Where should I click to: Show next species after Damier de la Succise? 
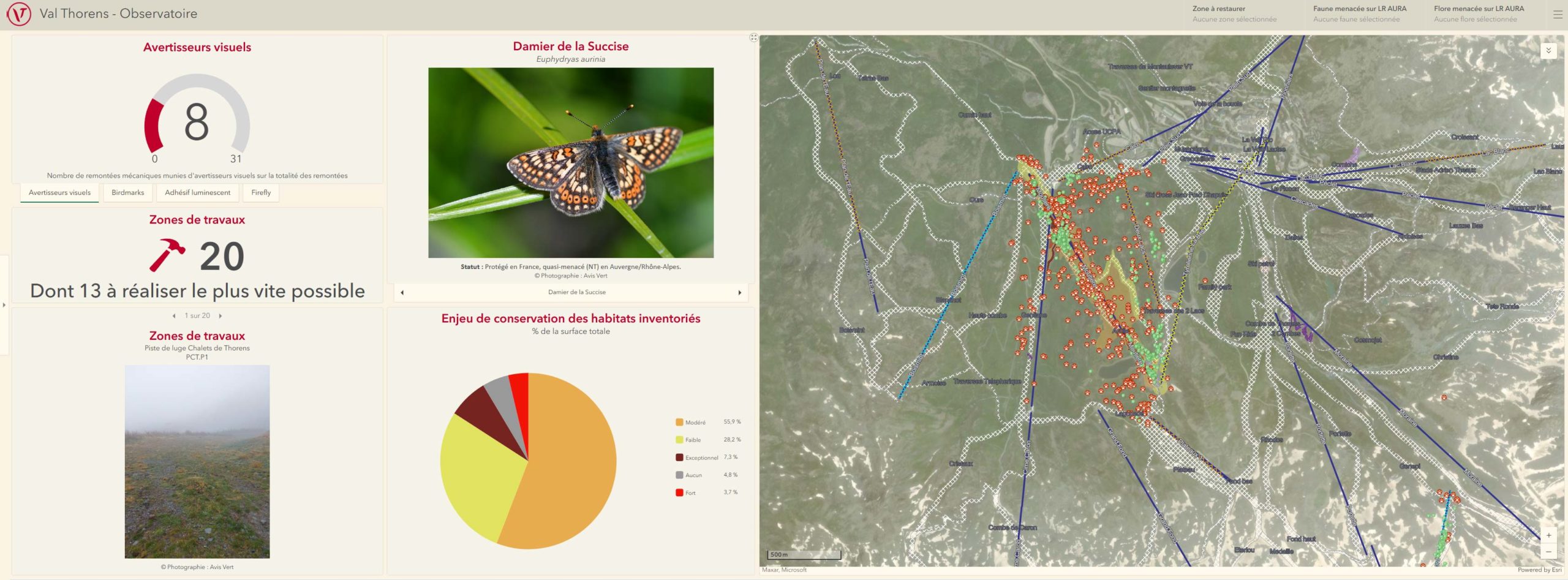739,293
